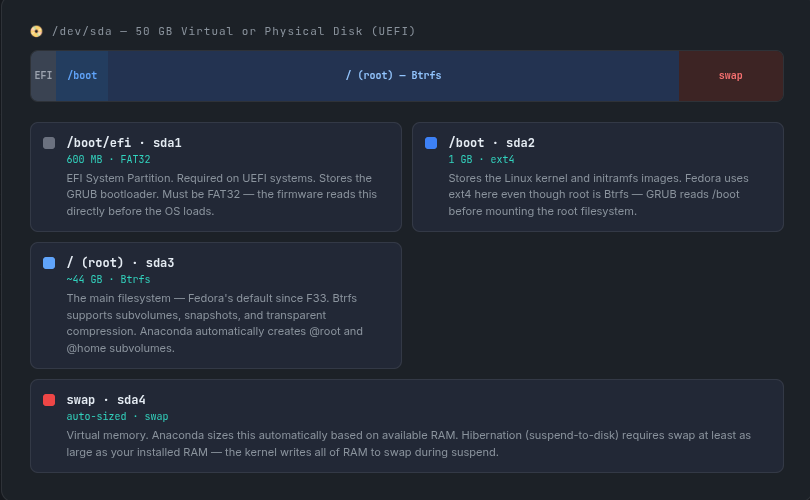Click the swap · sda4 card title
810x500 pixels.
tap(106, 400)
